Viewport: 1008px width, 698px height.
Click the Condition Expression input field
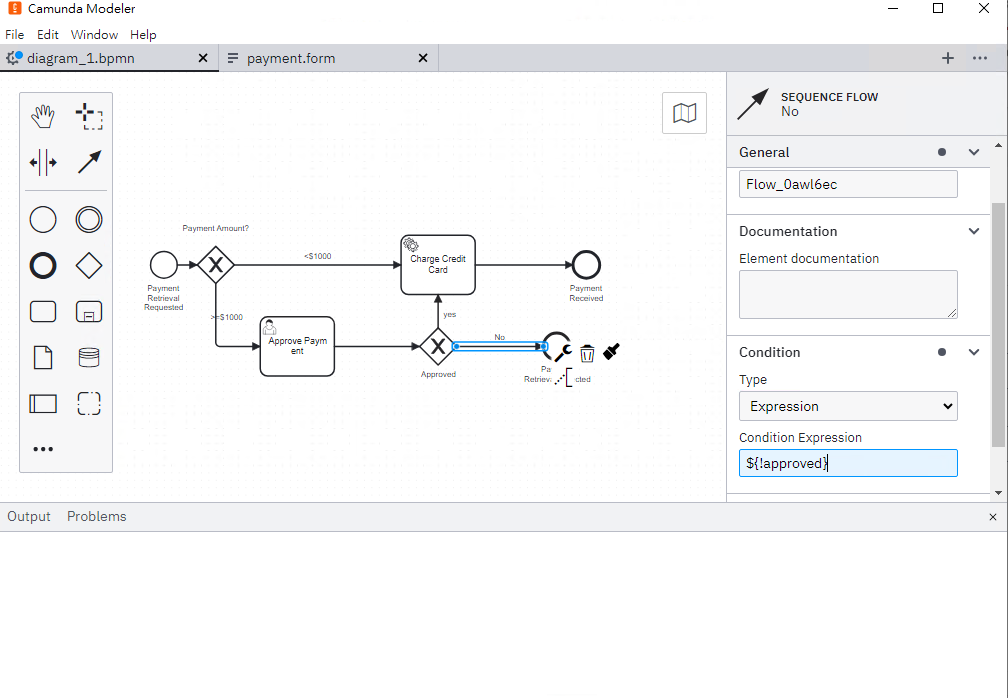[848, 463]
